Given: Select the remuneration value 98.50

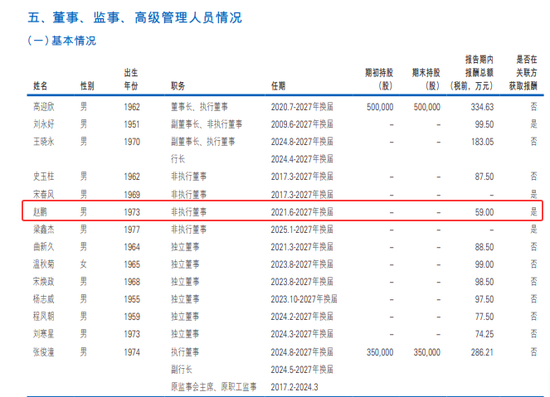Looking at the screenshot, I should click(484, 282).
